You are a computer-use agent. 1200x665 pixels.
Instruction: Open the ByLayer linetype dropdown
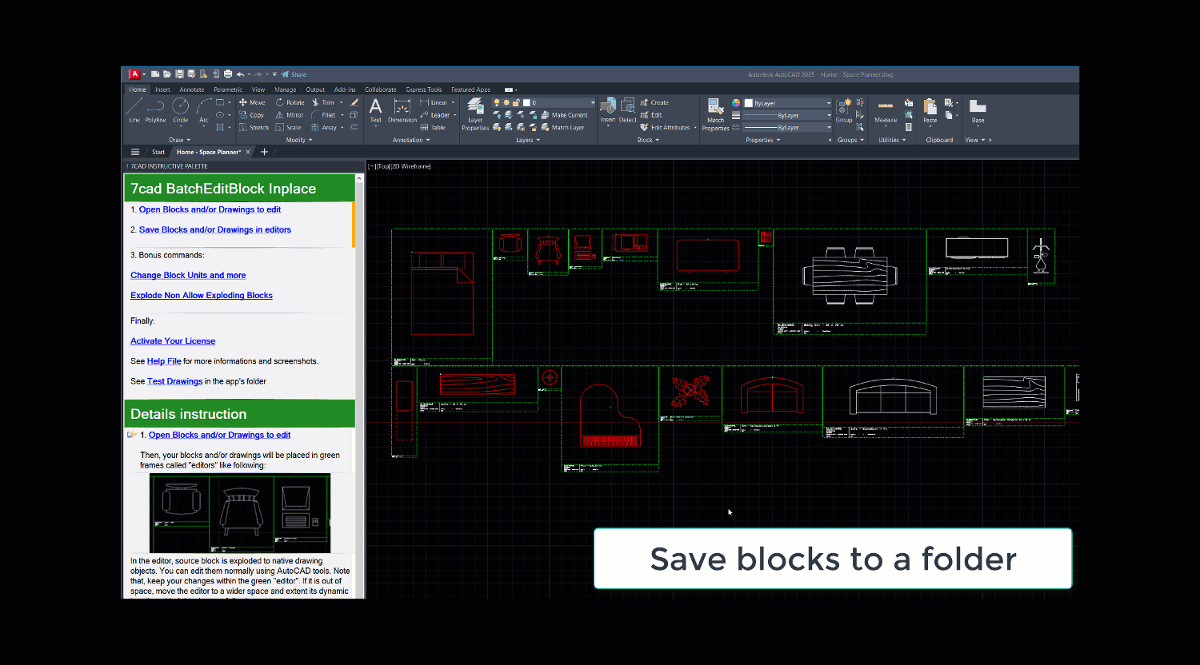point(787,128)
